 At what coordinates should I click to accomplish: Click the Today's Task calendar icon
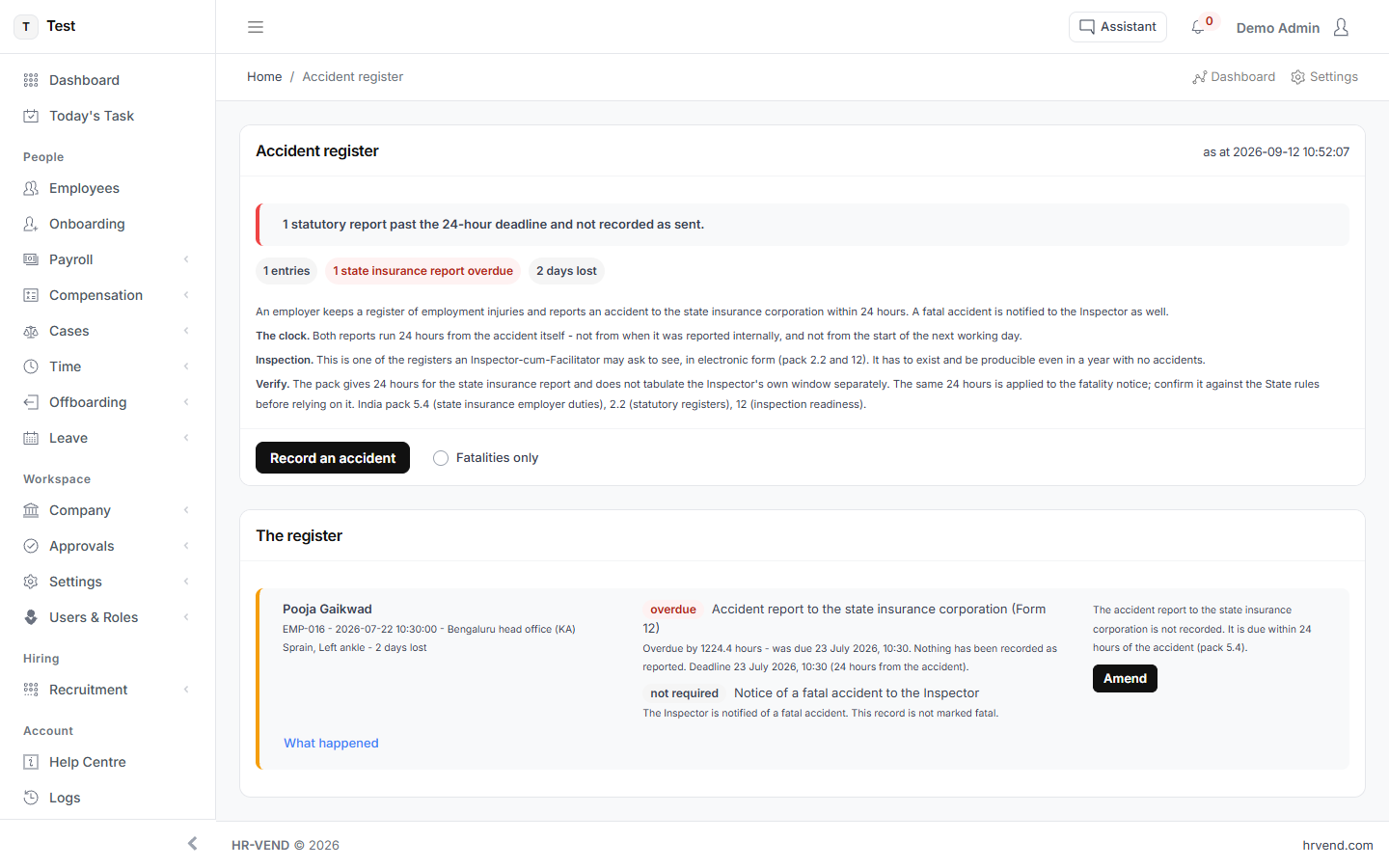tap(31, 116)
